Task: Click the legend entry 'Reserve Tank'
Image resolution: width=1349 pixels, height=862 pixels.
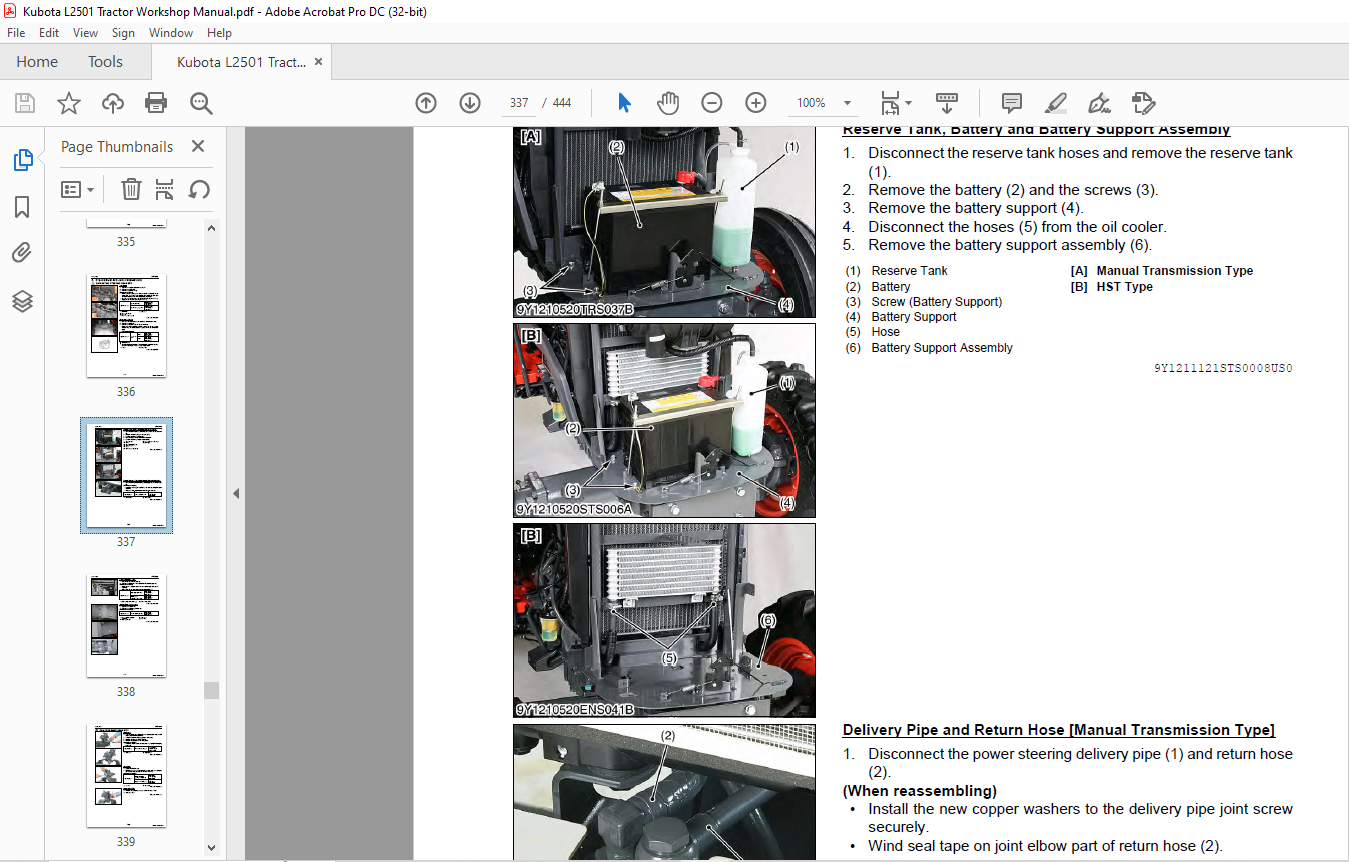Action: pos(909,271)
